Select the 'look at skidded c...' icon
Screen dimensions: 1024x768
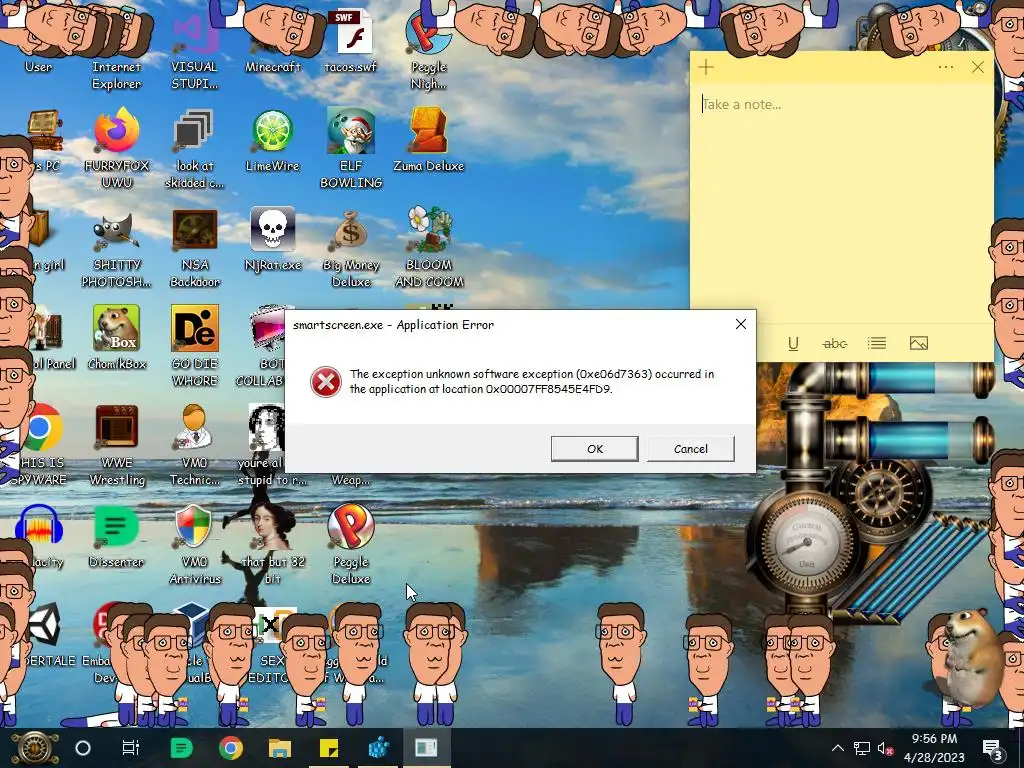(x=194, y=149)
